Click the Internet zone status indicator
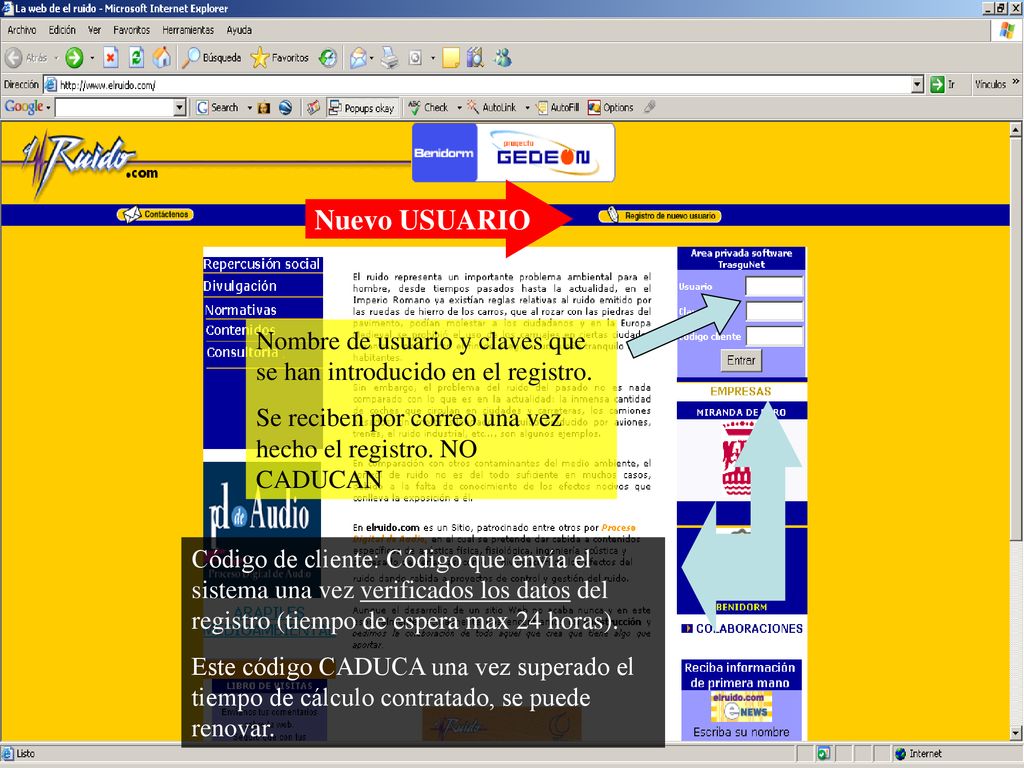This screenshot has height=768, width=1024. tap(918, 754)
